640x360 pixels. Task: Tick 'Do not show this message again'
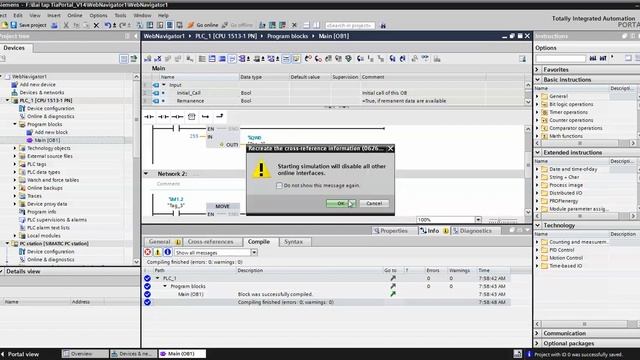(x=279, y=185)
